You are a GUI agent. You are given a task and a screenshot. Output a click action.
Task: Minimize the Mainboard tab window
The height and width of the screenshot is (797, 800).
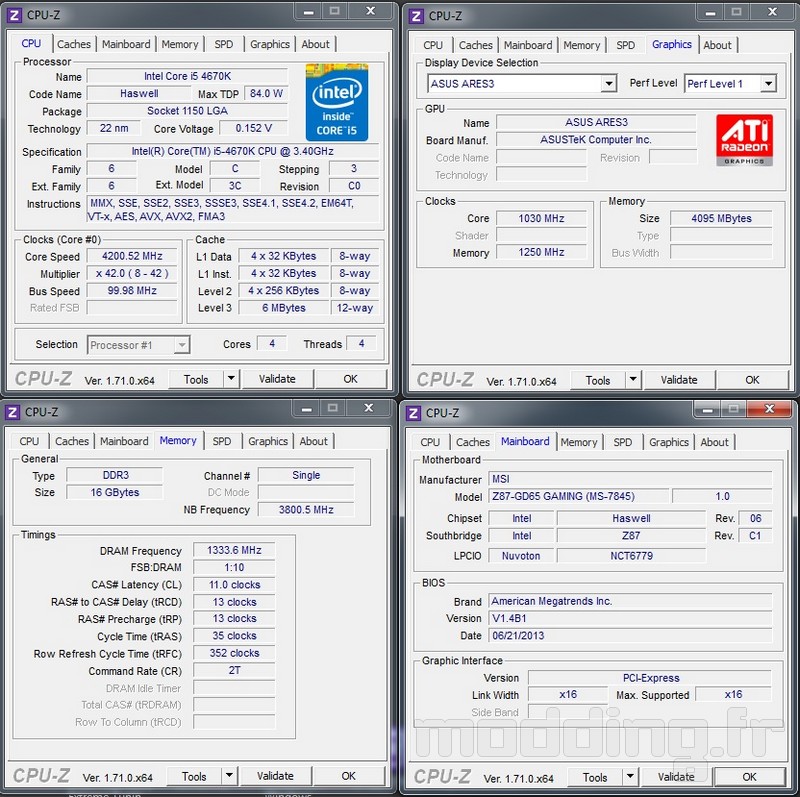click(x=707, y=409)
